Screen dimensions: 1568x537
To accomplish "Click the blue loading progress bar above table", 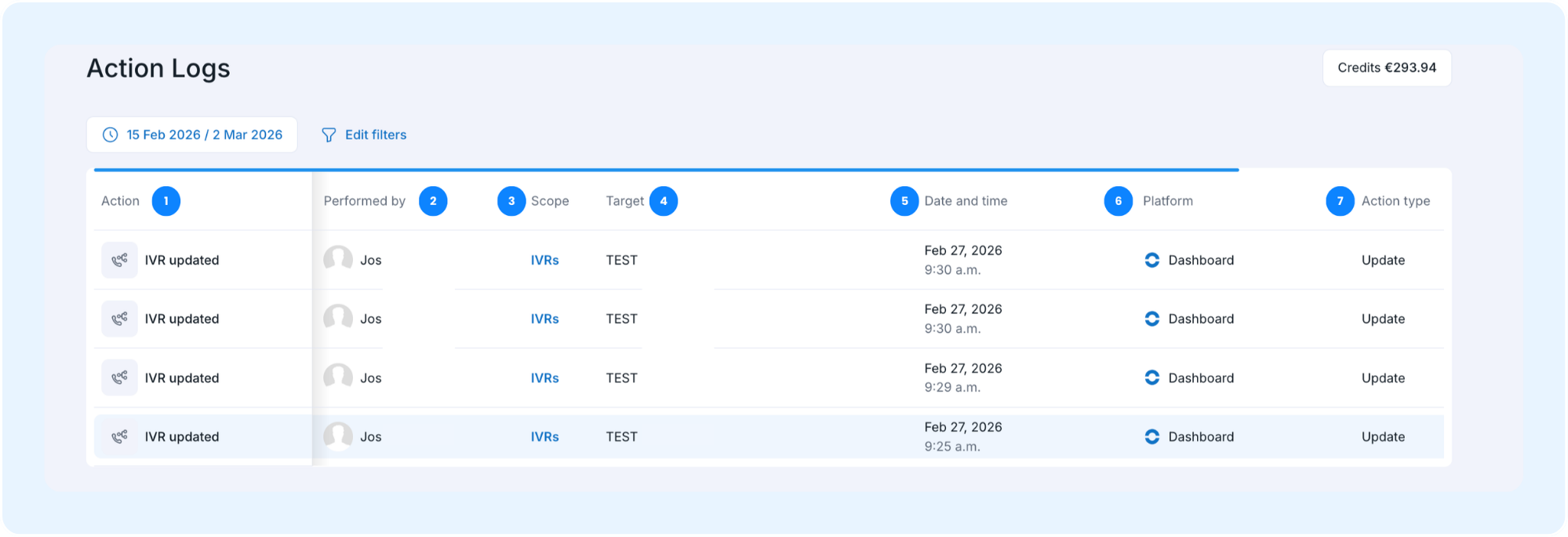I will [x=667, y=170].
